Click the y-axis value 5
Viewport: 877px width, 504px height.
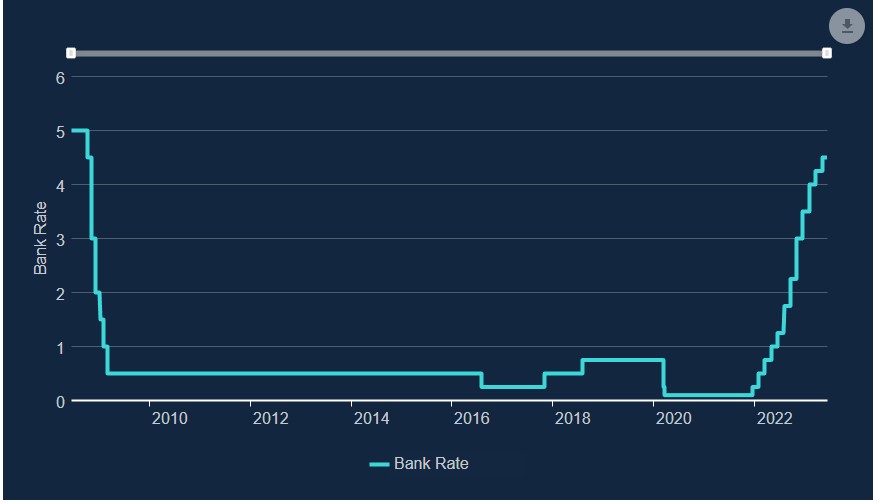(60, 132)
